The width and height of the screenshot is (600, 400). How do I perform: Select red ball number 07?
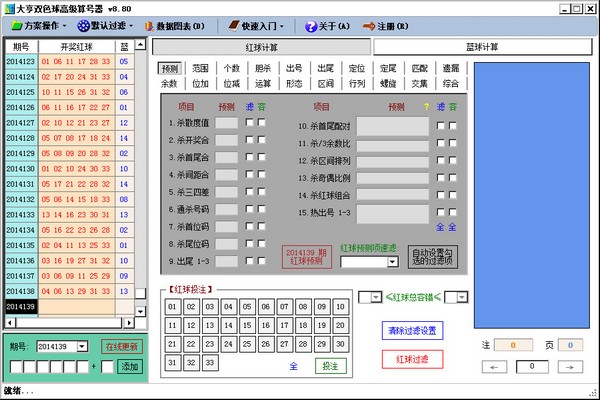(x=284, y=307)
